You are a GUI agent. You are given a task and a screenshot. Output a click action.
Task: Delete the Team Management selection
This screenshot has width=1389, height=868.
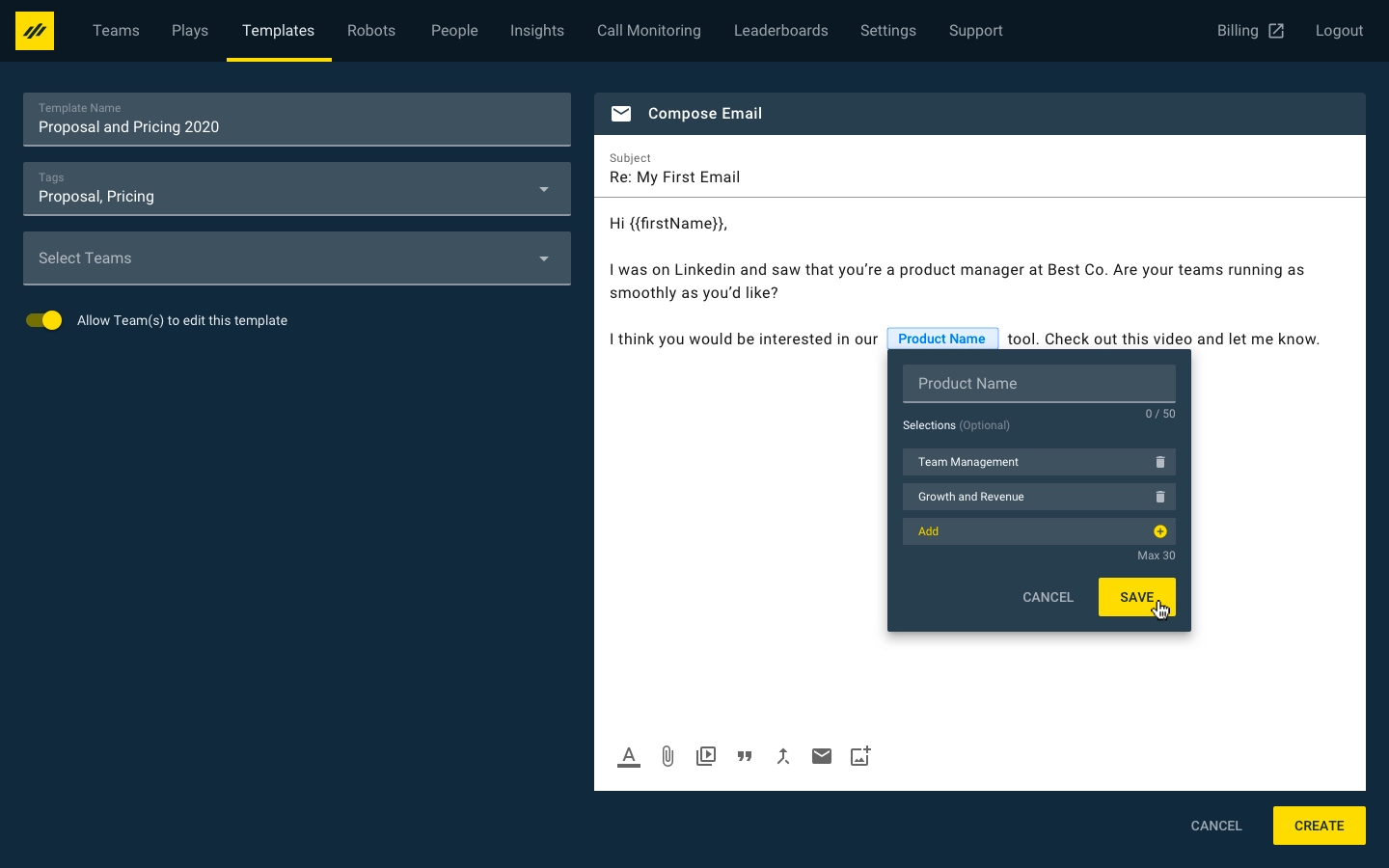tap(1159, 462)
